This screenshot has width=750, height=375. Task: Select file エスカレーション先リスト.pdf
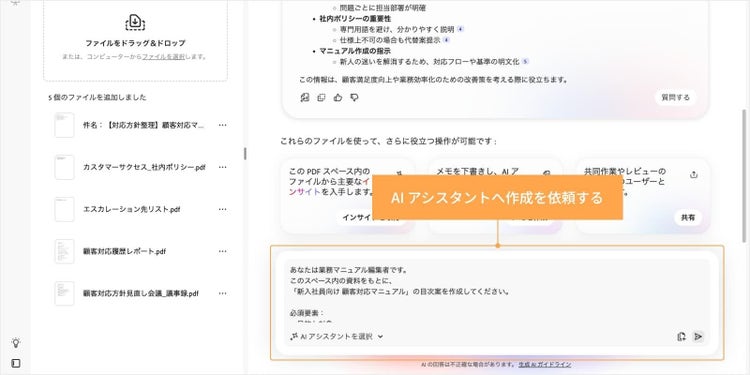pos(132,210)
